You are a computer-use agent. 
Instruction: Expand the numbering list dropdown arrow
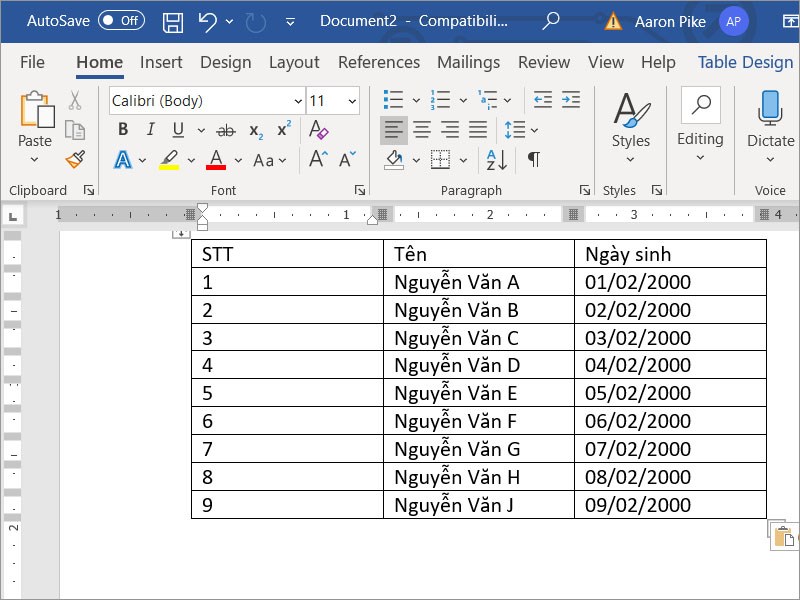pos(463,101)
